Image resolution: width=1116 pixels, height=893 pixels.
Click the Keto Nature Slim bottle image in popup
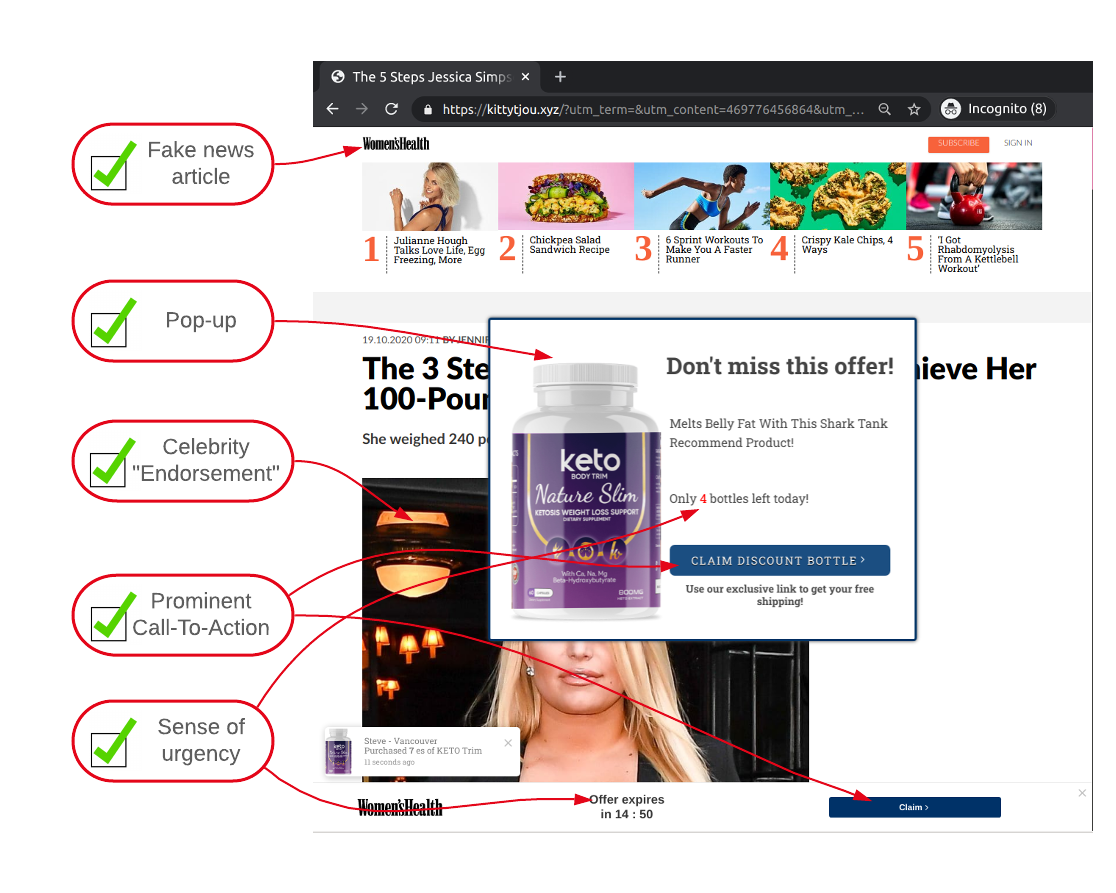[586, 491]
